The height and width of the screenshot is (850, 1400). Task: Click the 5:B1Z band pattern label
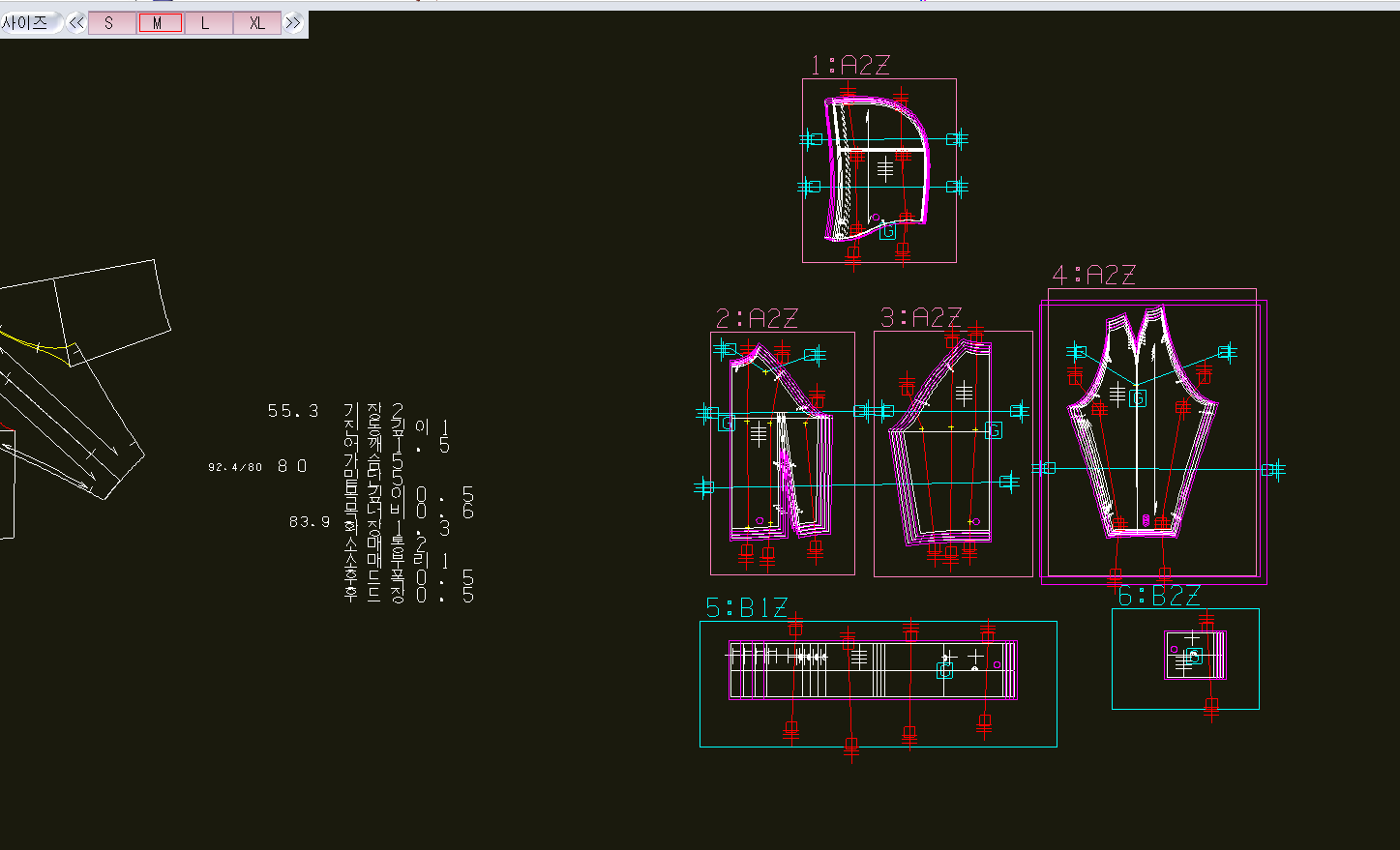[x=746, y=607]
